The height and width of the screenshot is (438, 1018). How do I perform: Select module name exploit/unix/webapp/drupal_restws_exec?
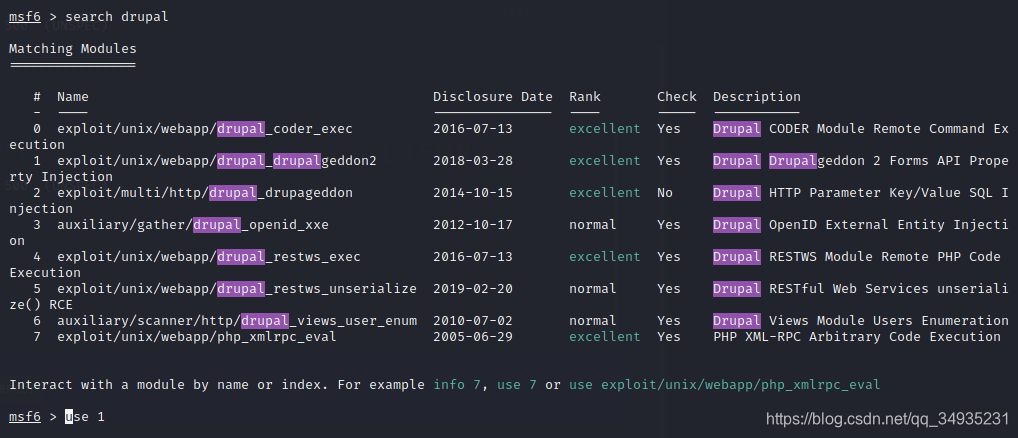click(x=208, y=257)
